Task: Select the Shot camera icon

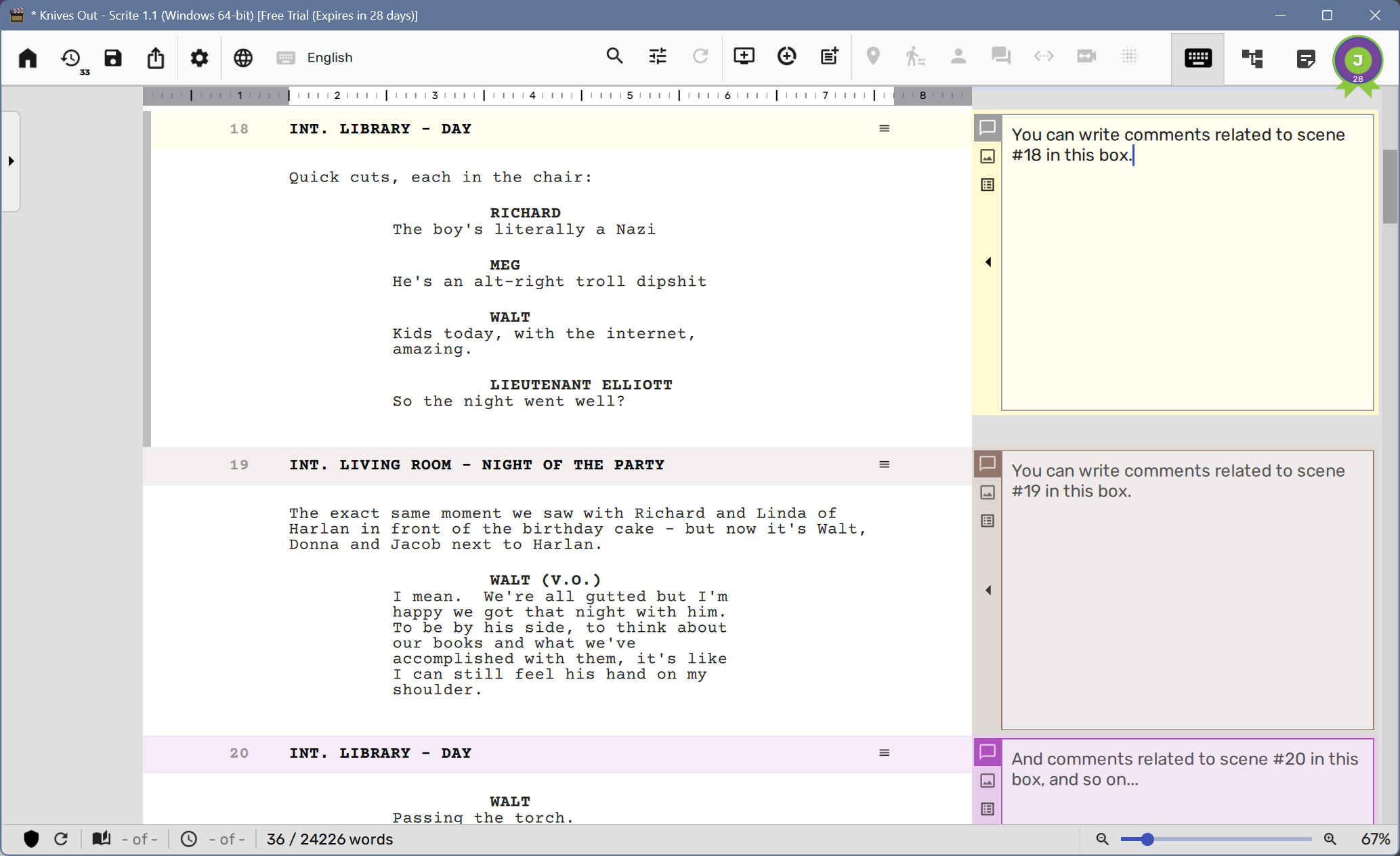Action: [1086, 56]
